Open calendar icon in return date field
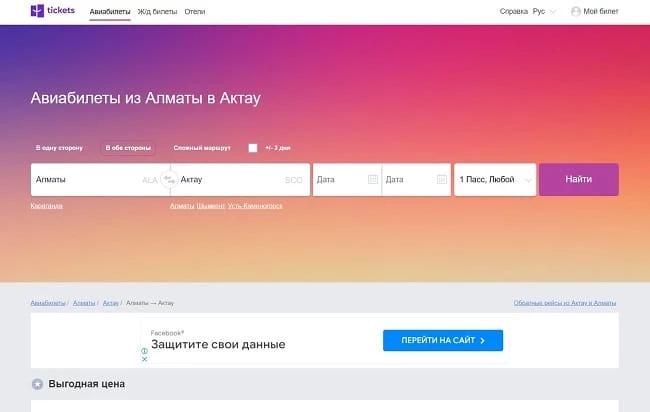The height and width of the screenshot is (412, 650). click(x=442, y=179)
